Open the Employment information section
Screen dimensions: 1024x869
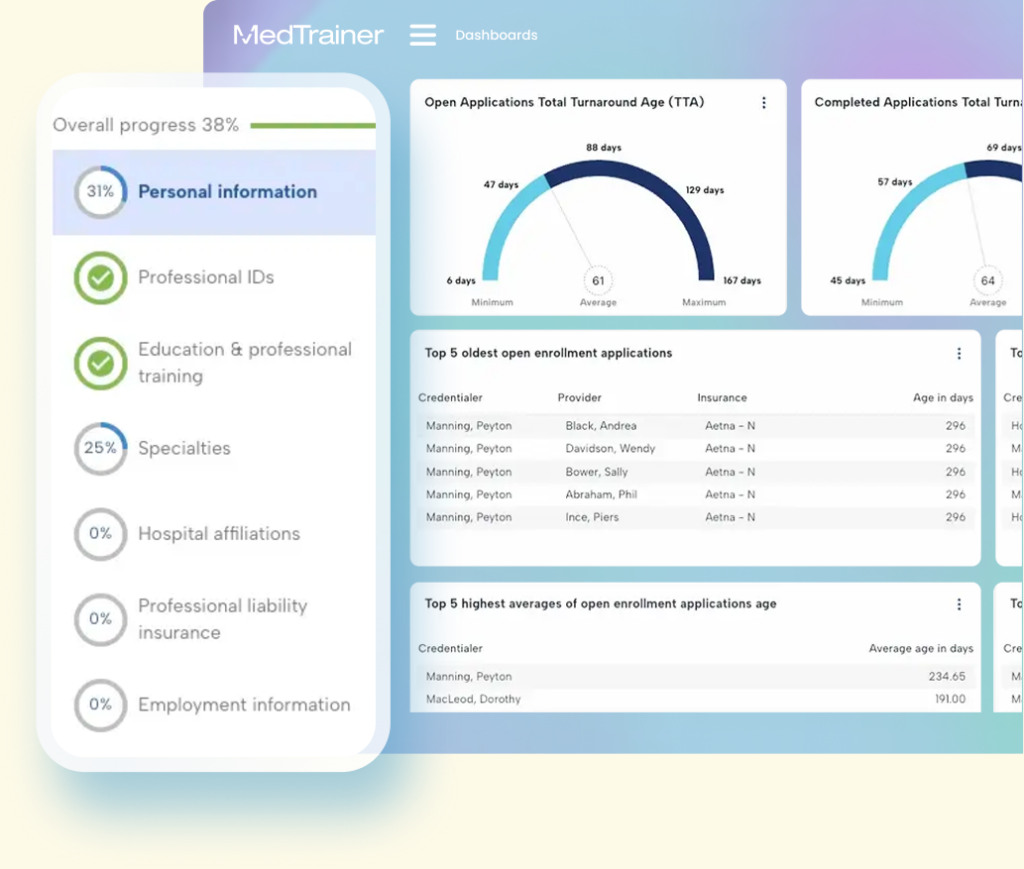244,705
